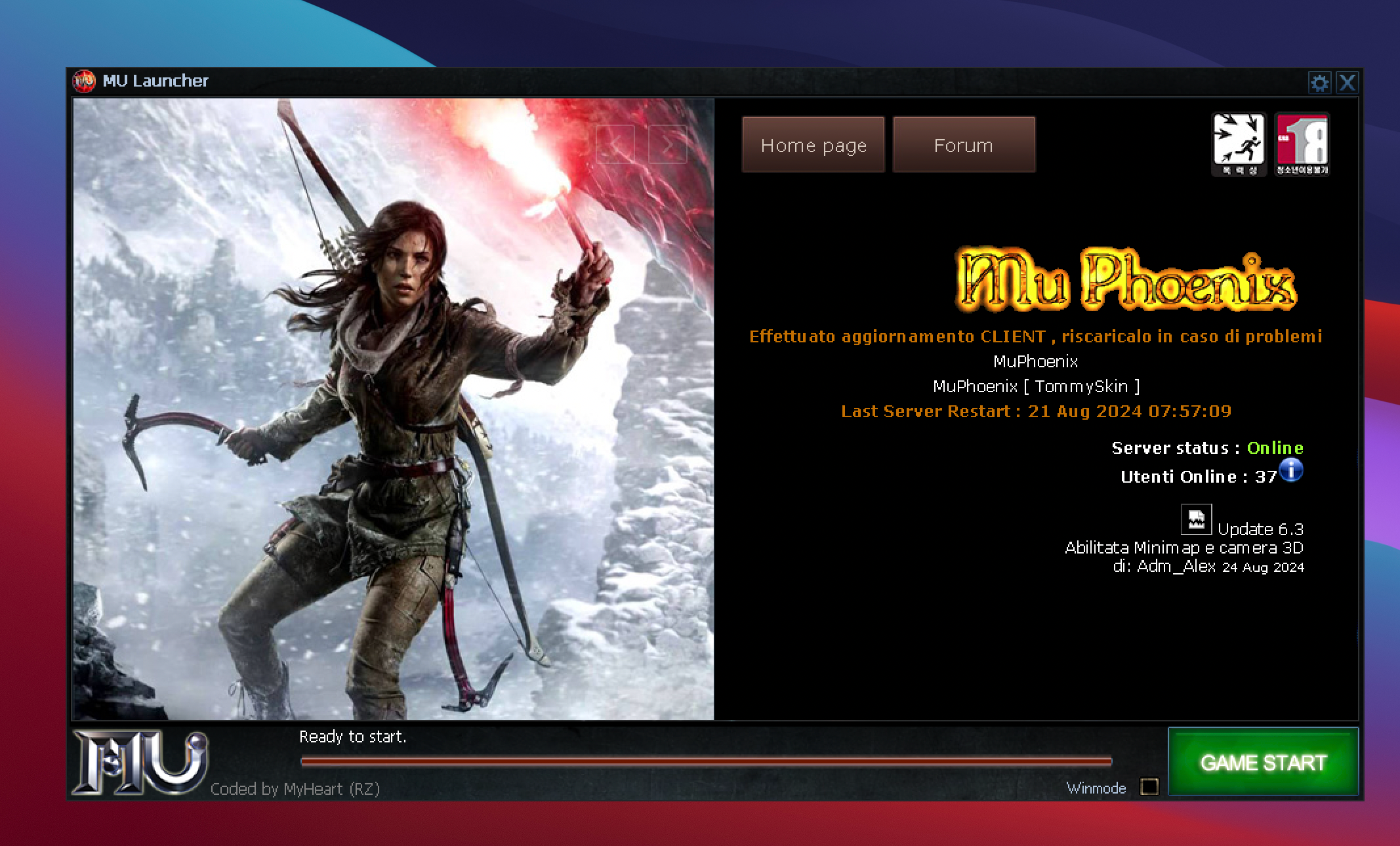Enable the Winmode checkbox
This screenshot has width=1400, height=846.
pos(1149,786)
